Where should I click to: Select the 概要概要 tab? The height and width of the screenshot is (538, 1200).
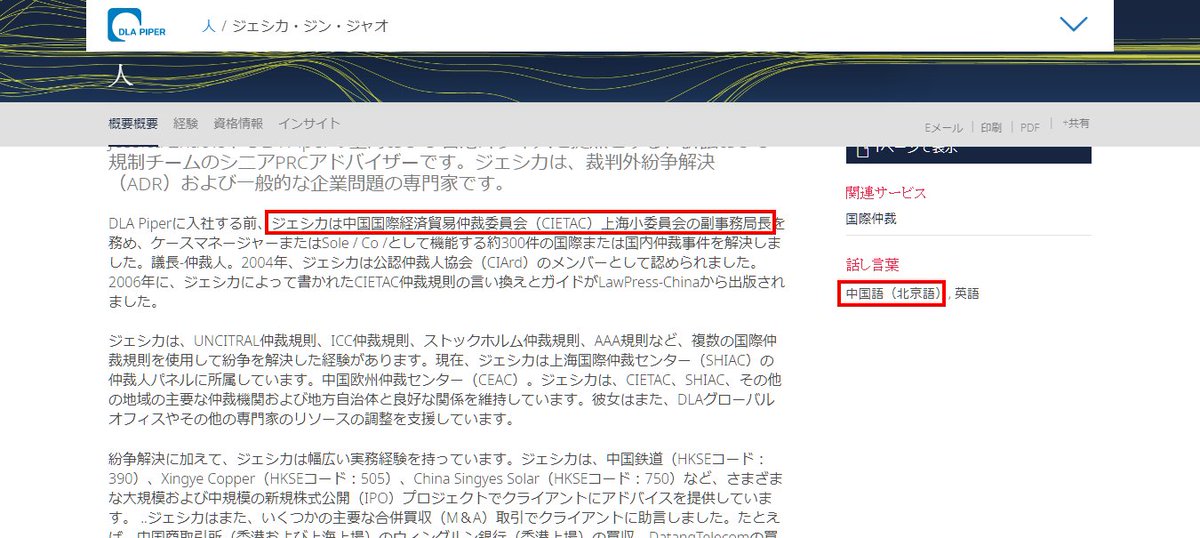(x=133, y=124)
